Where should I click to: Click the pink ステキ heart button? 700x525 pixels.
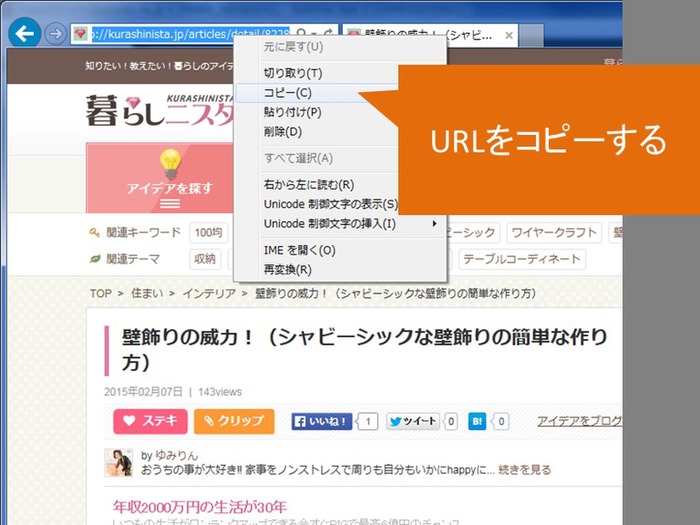pos(150,421)
